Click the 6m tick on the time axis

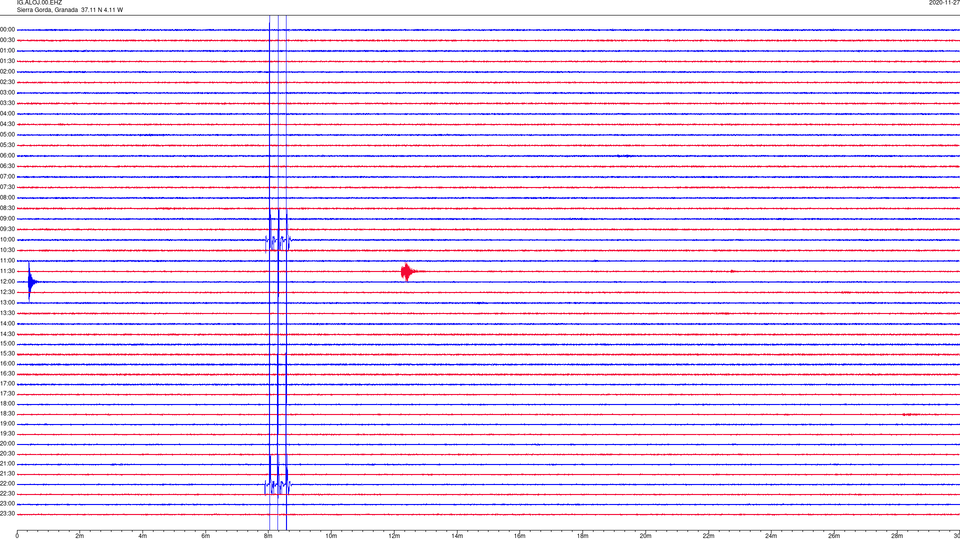[206, 536]
